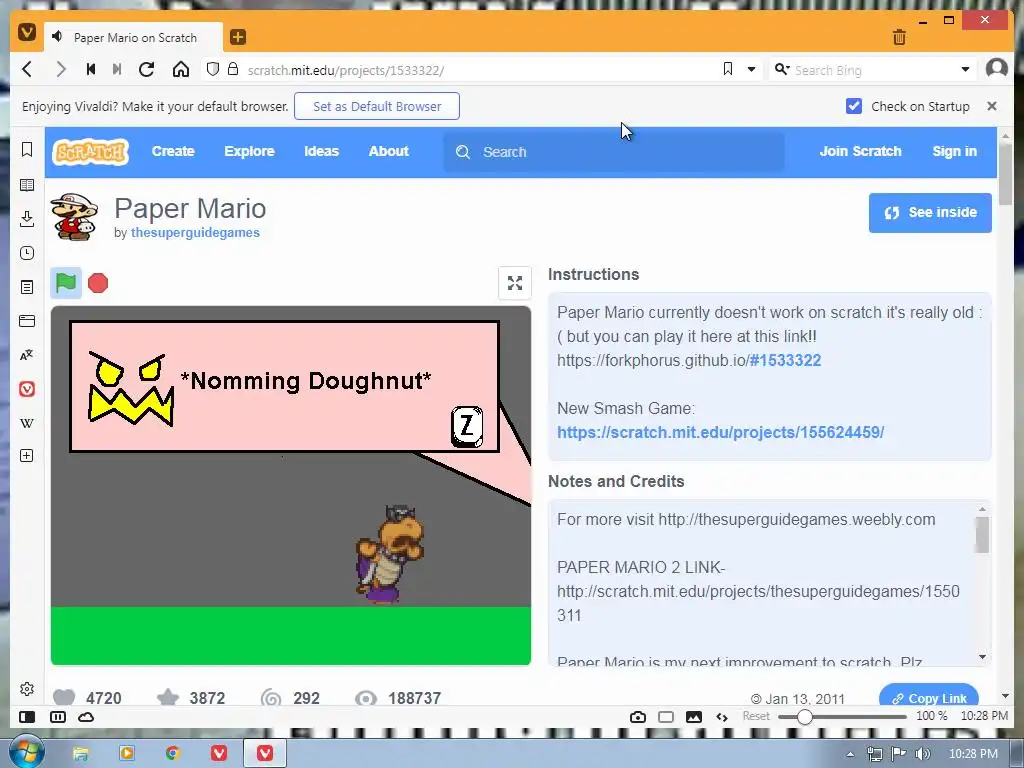Click the fast forward button
This screenshot has height=768, width=1024.
(x=117, y=69)
